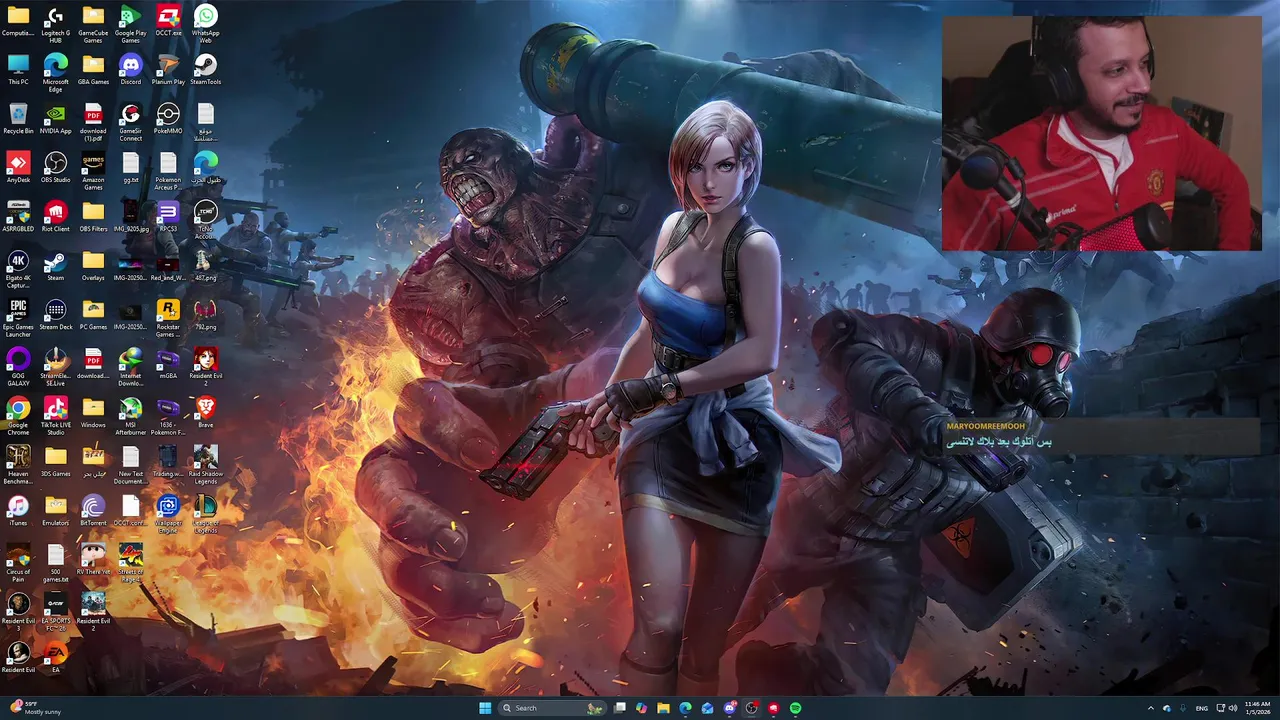Open the GameCube Games folder
This screenshot has width=1280, height=720.
point(93,23)
